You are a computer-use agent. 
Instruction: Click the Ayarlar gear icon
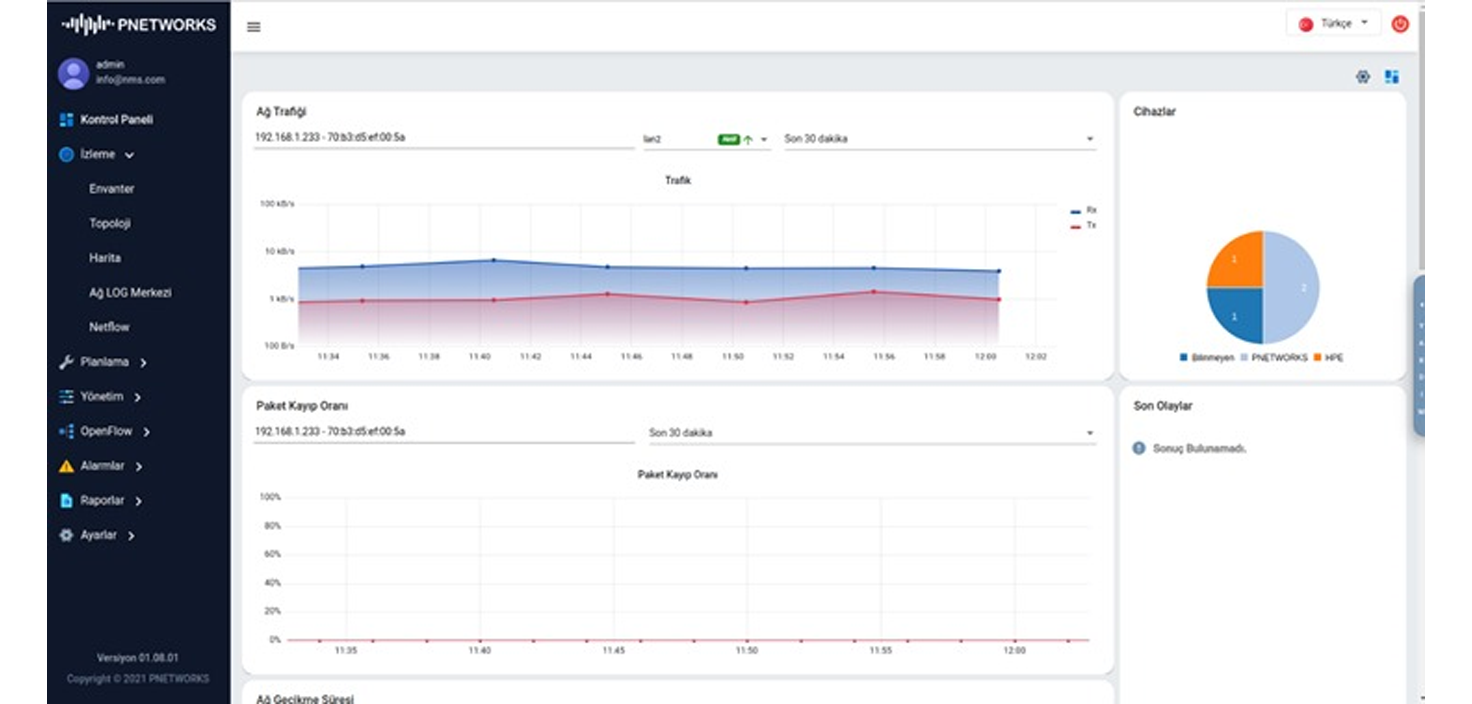pyautogui.click(x=66, y=536)
